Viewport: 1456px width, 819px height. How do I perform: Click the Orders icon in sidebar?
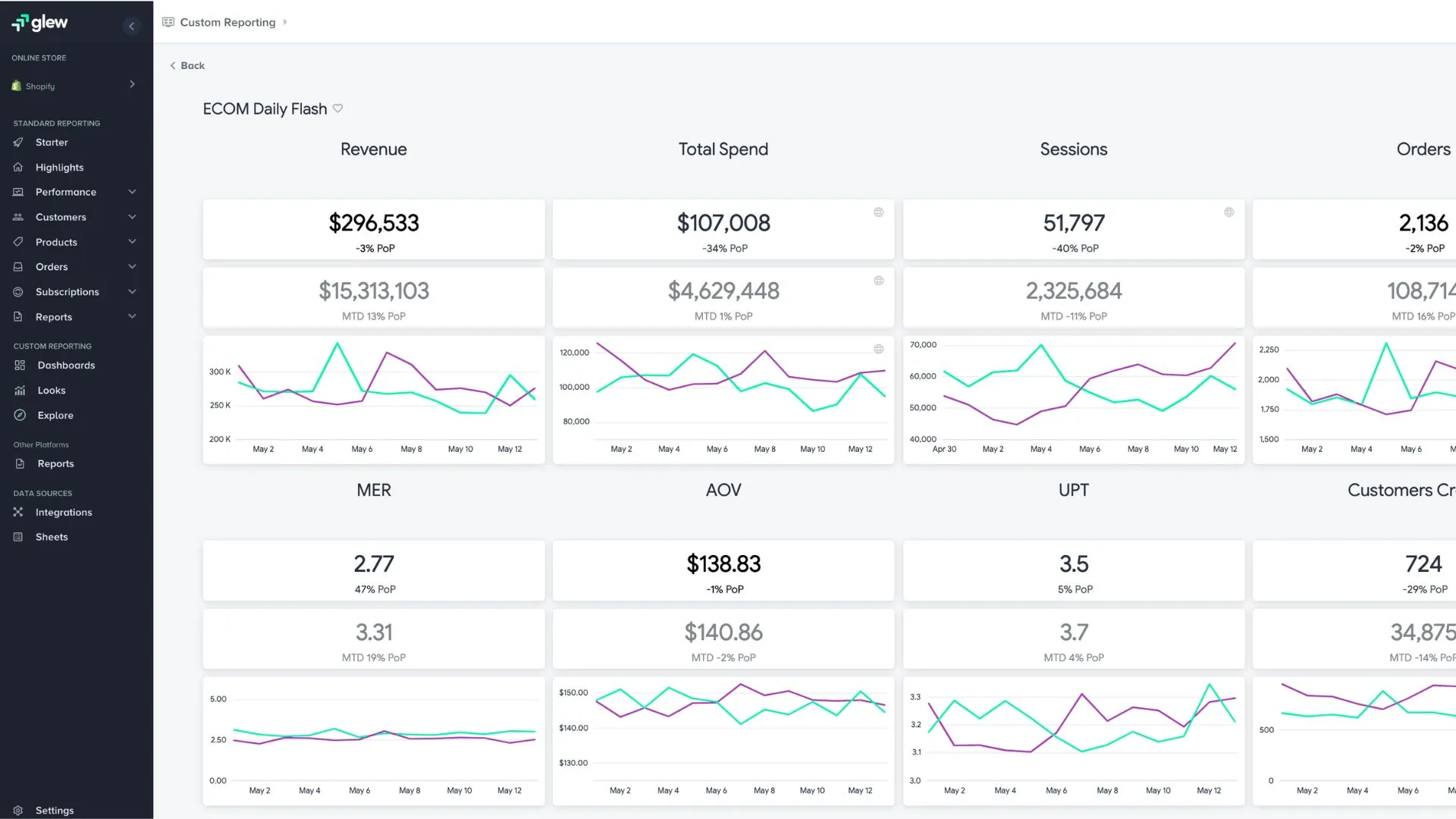18,267
